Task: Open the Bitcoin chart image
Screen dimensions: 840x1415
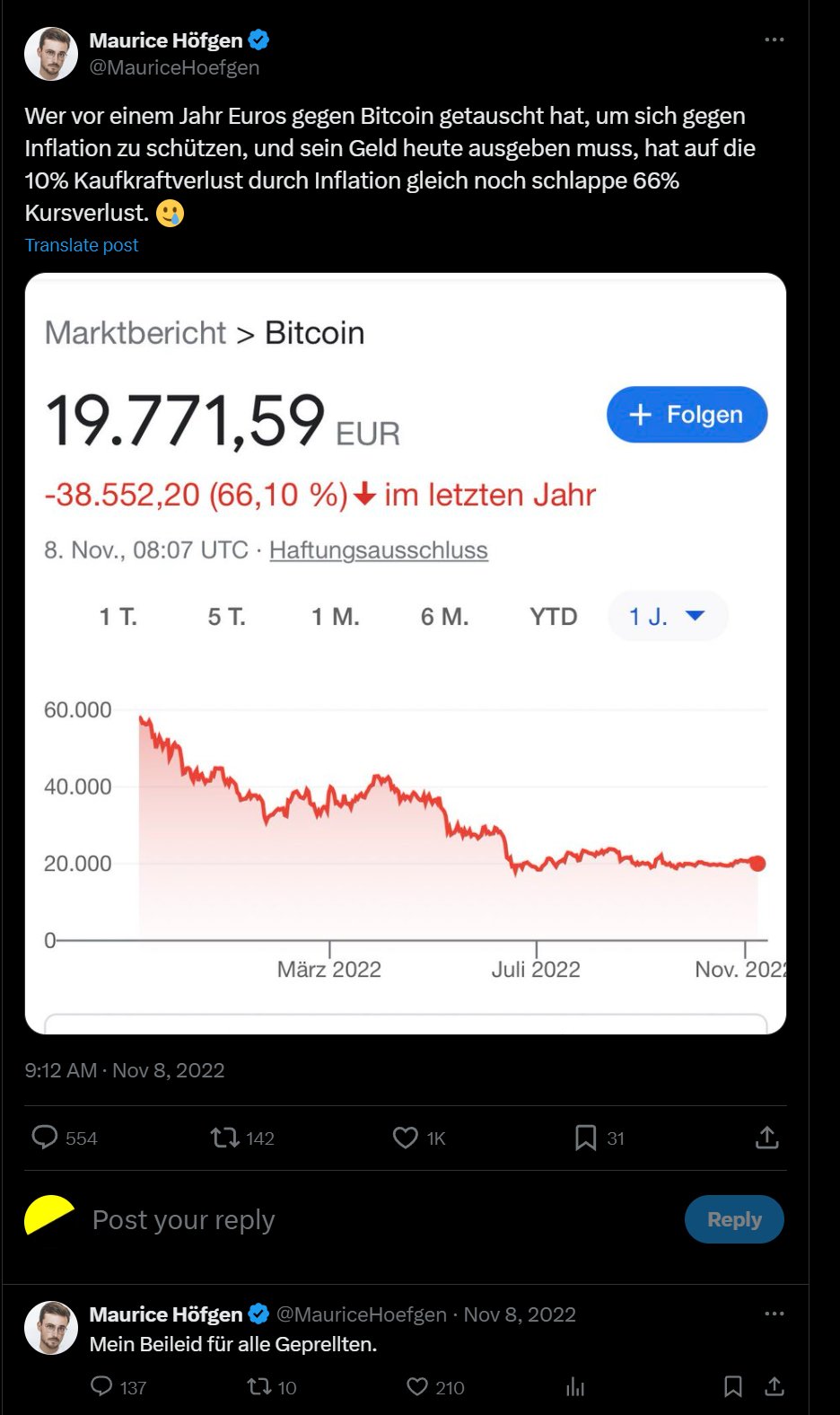Action: coord(406,653)
